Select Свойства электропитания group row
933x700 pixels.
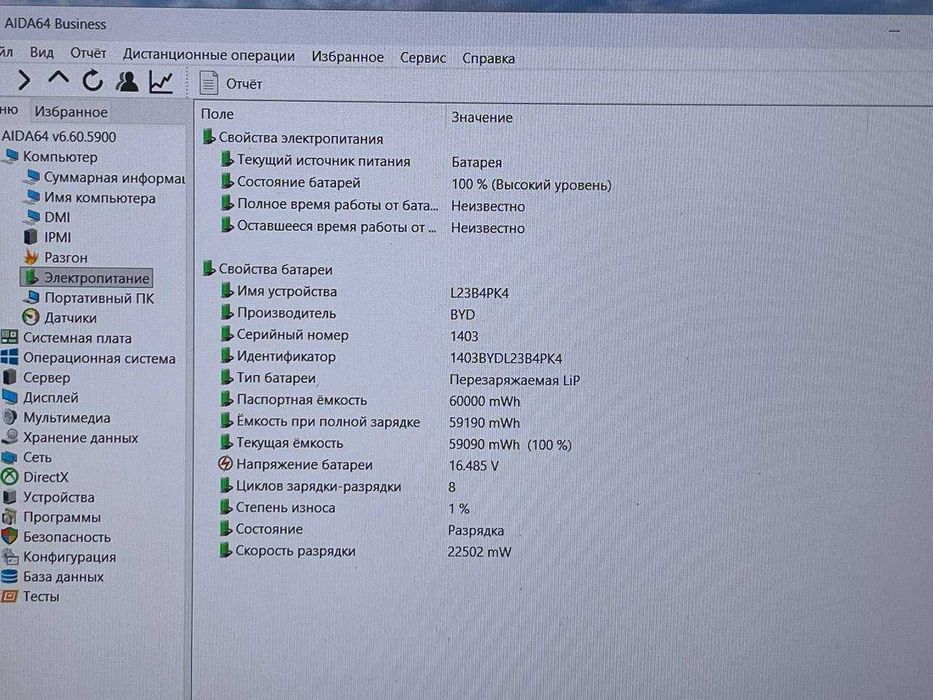point(293,138)
